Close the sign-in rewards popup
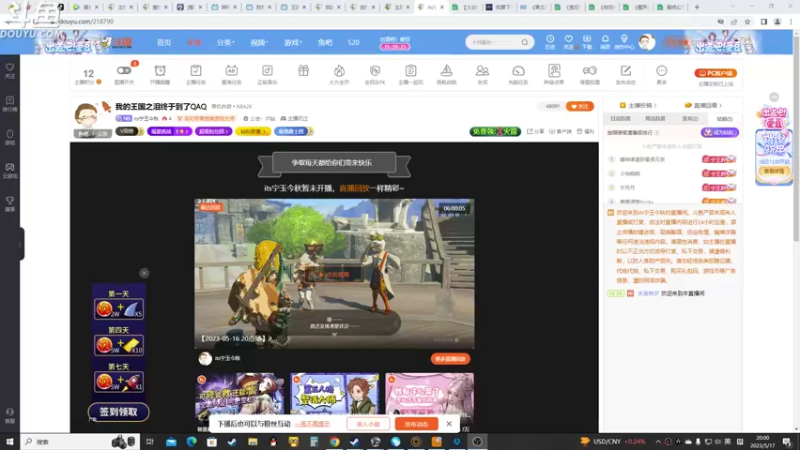 144,273
